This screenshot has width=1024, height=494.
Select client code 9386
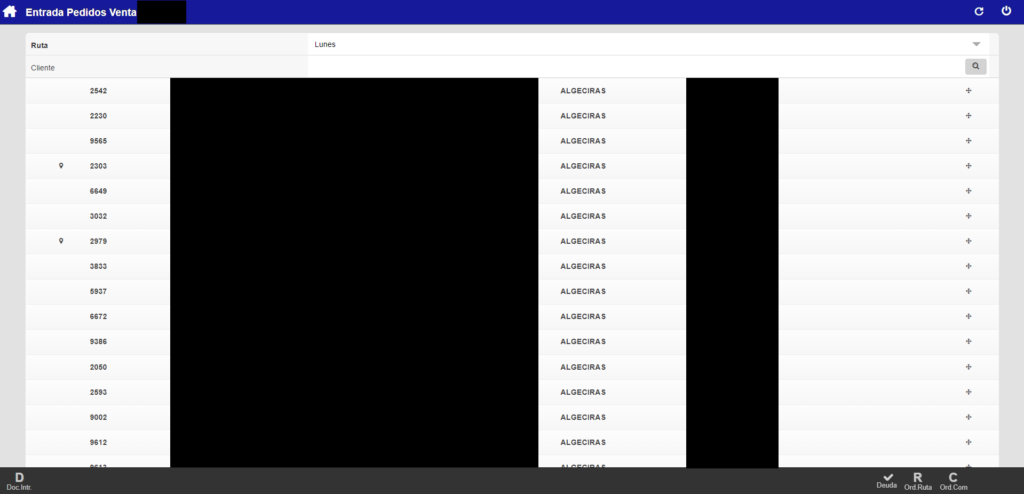(x=98, y=341)
